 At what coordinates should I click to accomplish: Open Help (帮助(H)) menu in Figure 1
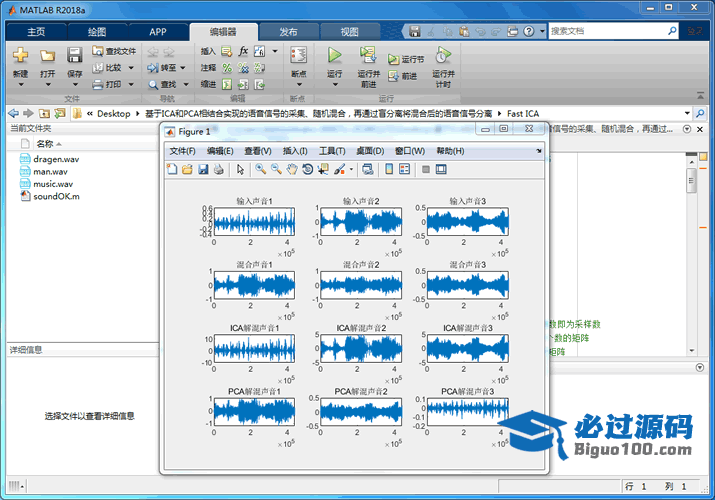tap(451, 151)
